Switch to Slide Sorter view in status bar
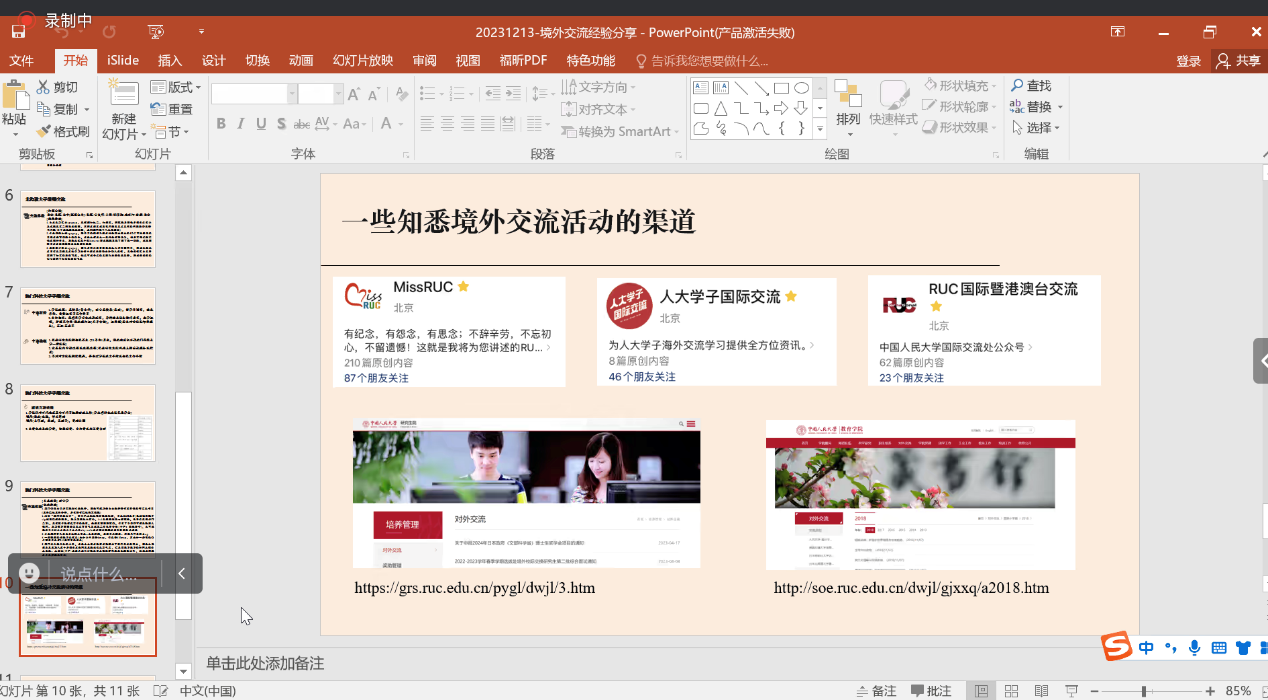1268x700 pixels. (1012, 691)
